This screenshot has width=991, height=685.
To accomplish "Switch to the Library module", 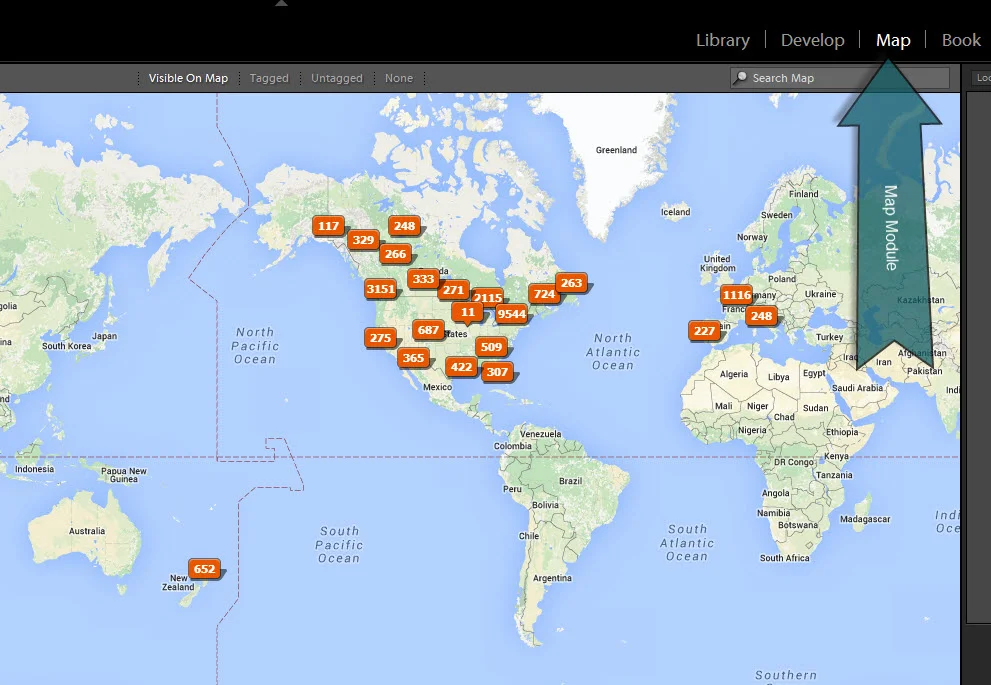I will [722, 40].
